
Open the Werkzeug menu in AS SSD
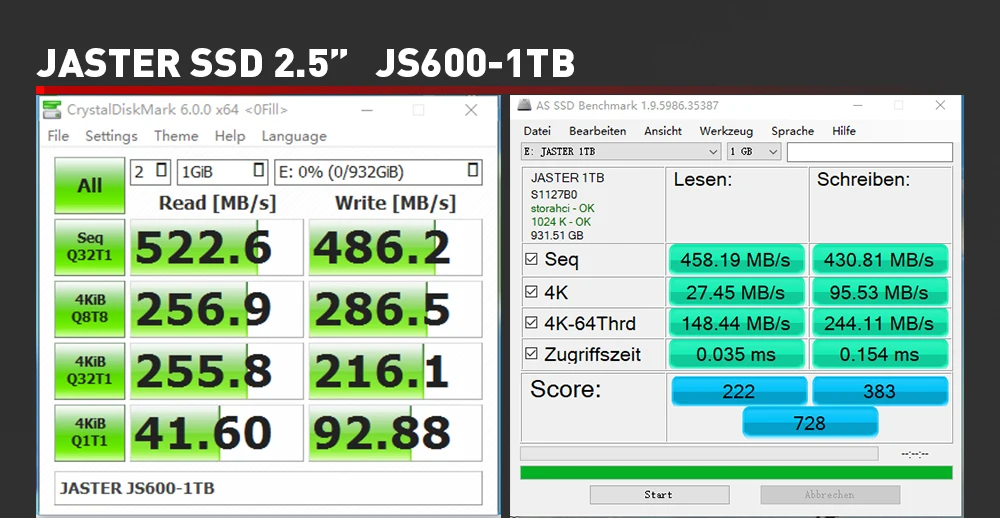(x=726, y=131)
